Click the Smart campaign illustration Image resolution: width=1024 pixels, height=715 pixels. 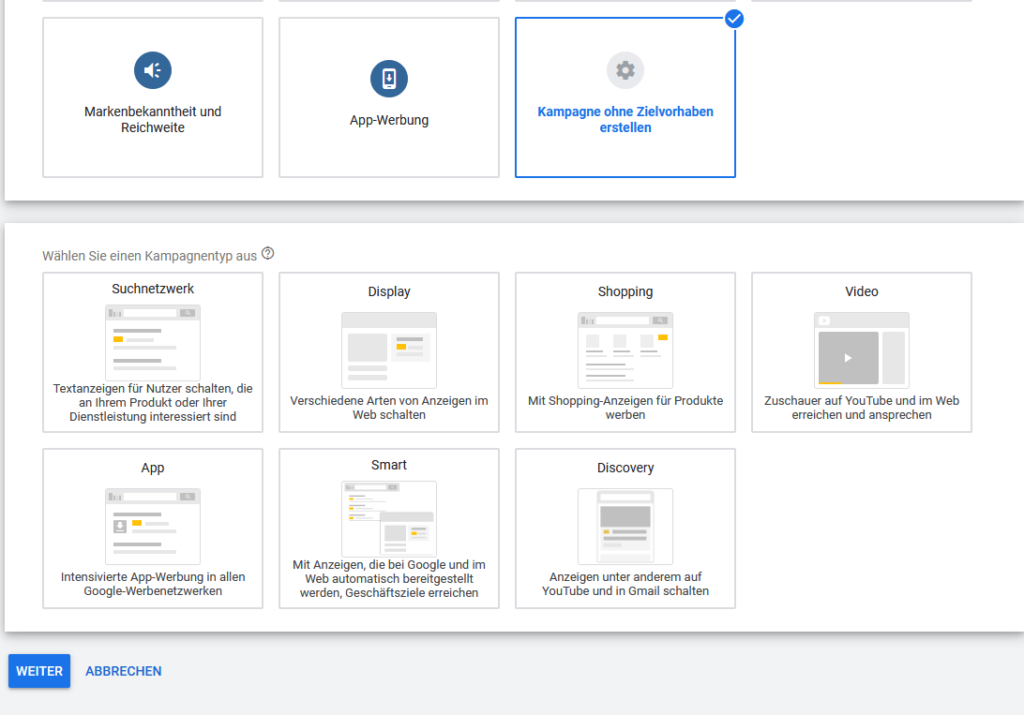point(389,518)
